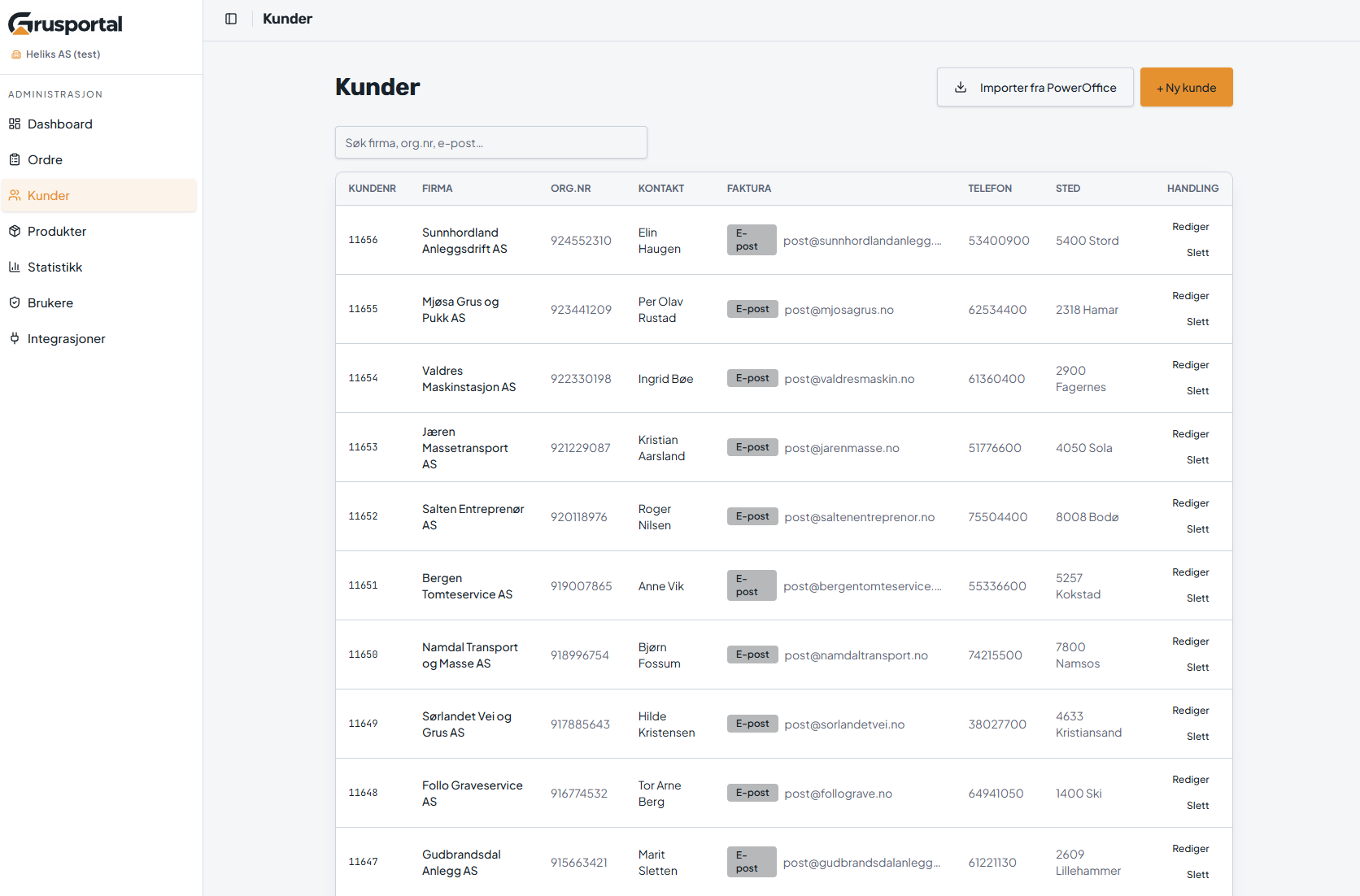Click the Statistikk chart icon
1360x896 pixels.
click(15, 267)
